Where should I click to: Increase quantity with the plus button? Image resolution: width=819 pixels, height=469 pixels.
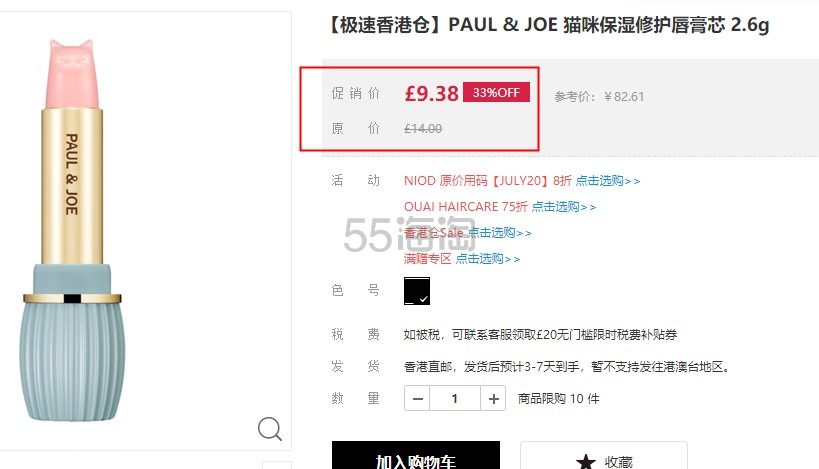pyautogui.click(x=493, y=398)
